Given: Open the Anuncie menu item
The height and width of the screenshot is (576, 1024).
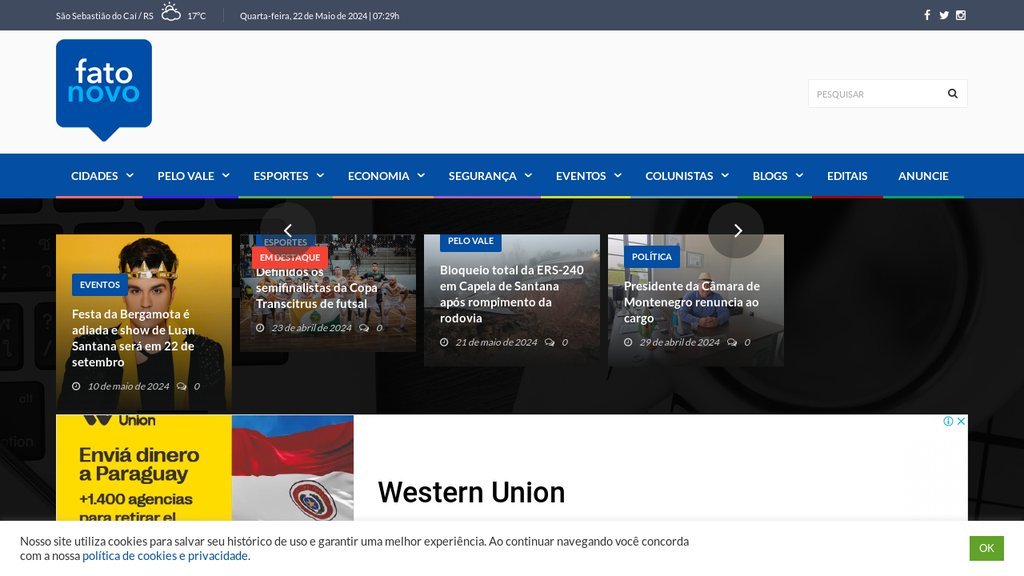Looking at the screenshot, I should pos(923,176).
